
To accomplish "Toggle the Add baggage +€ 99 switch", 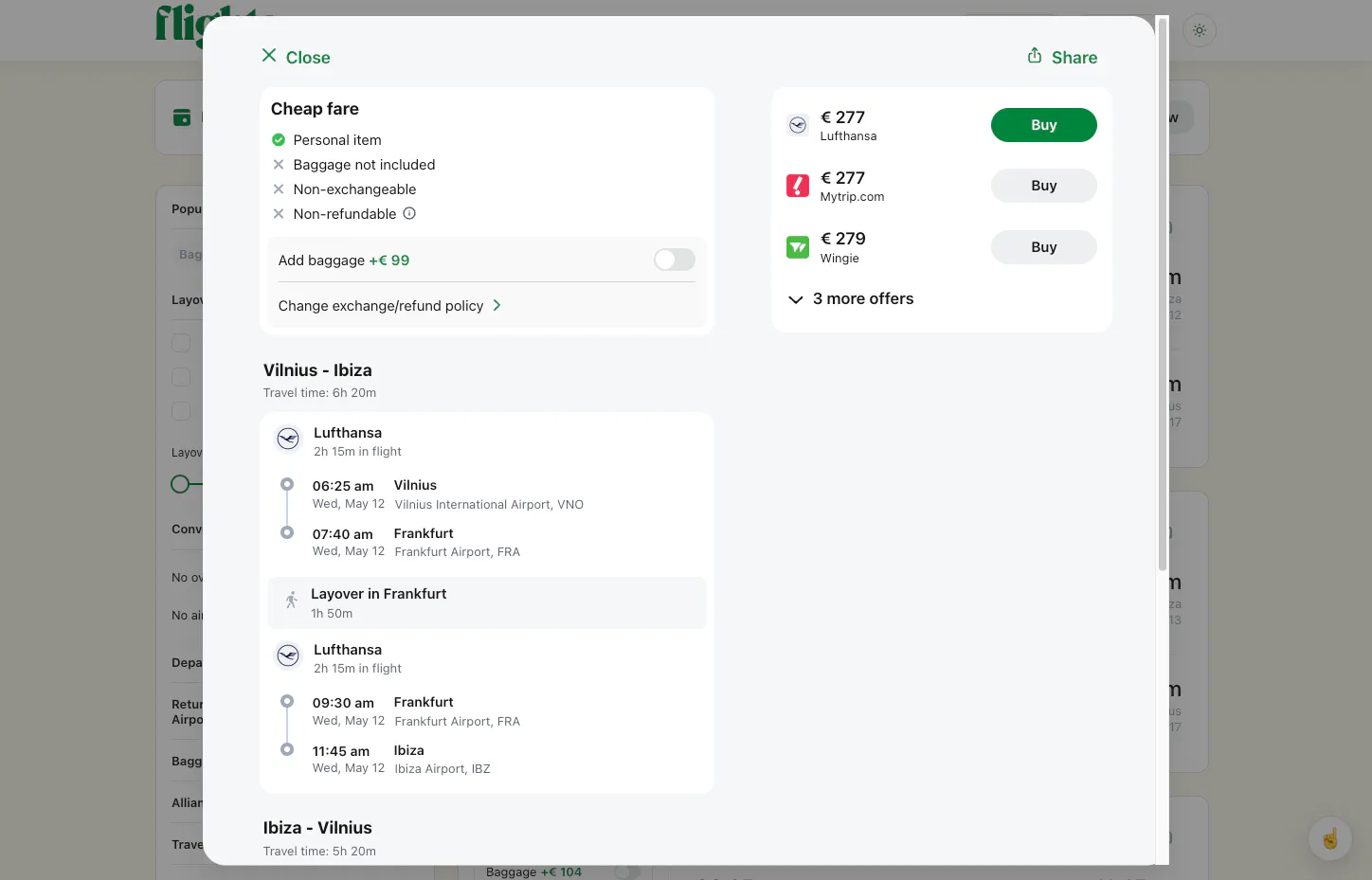I will [675, 260].
